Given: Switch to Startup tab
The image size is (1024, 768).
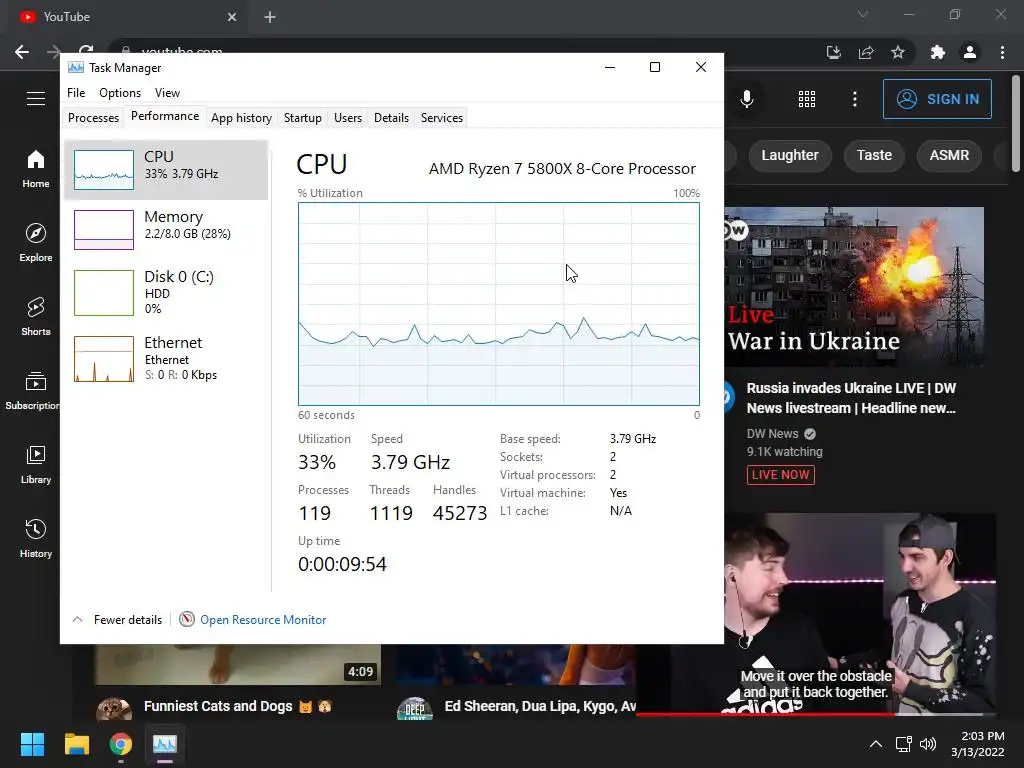Looking at the screenshot, I should click(x=302, y=118).
